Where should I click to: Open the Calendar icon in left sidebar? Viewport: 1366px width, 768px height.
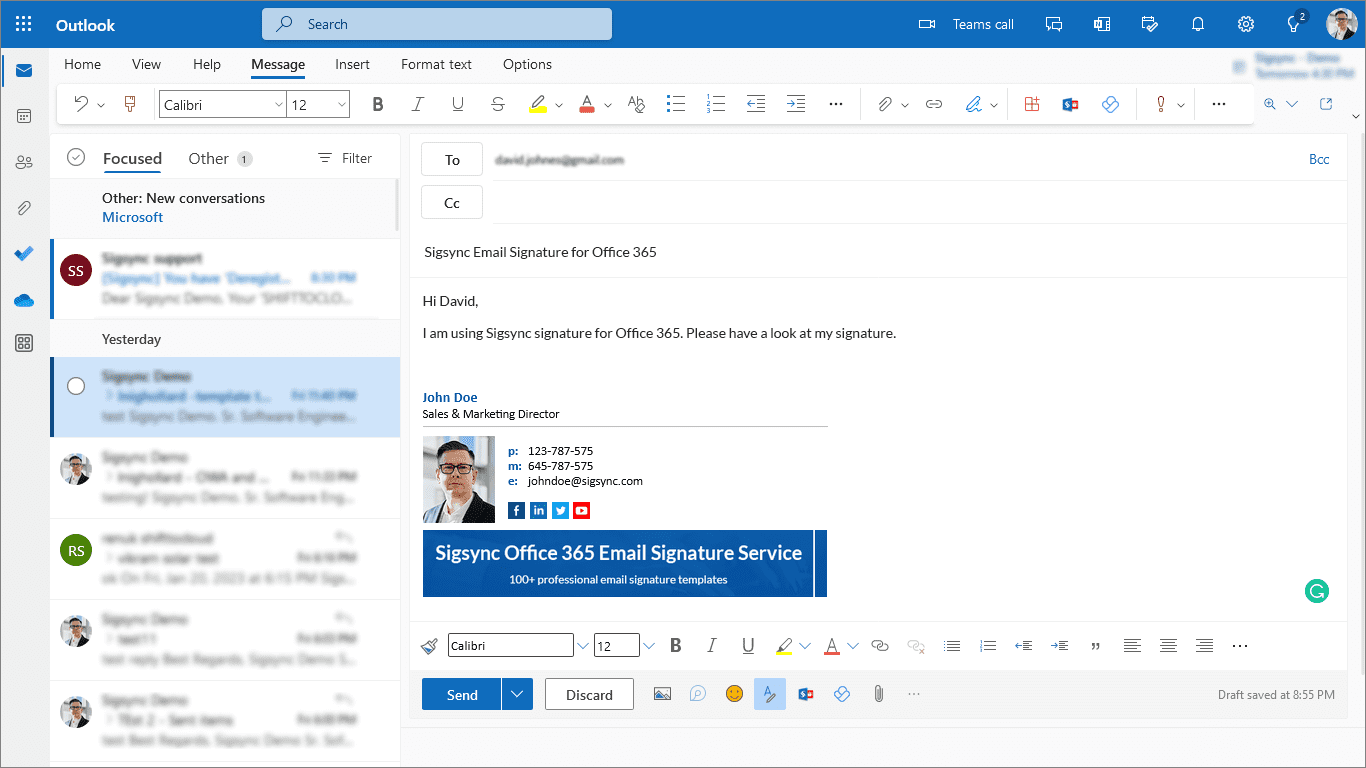(24, 116)
